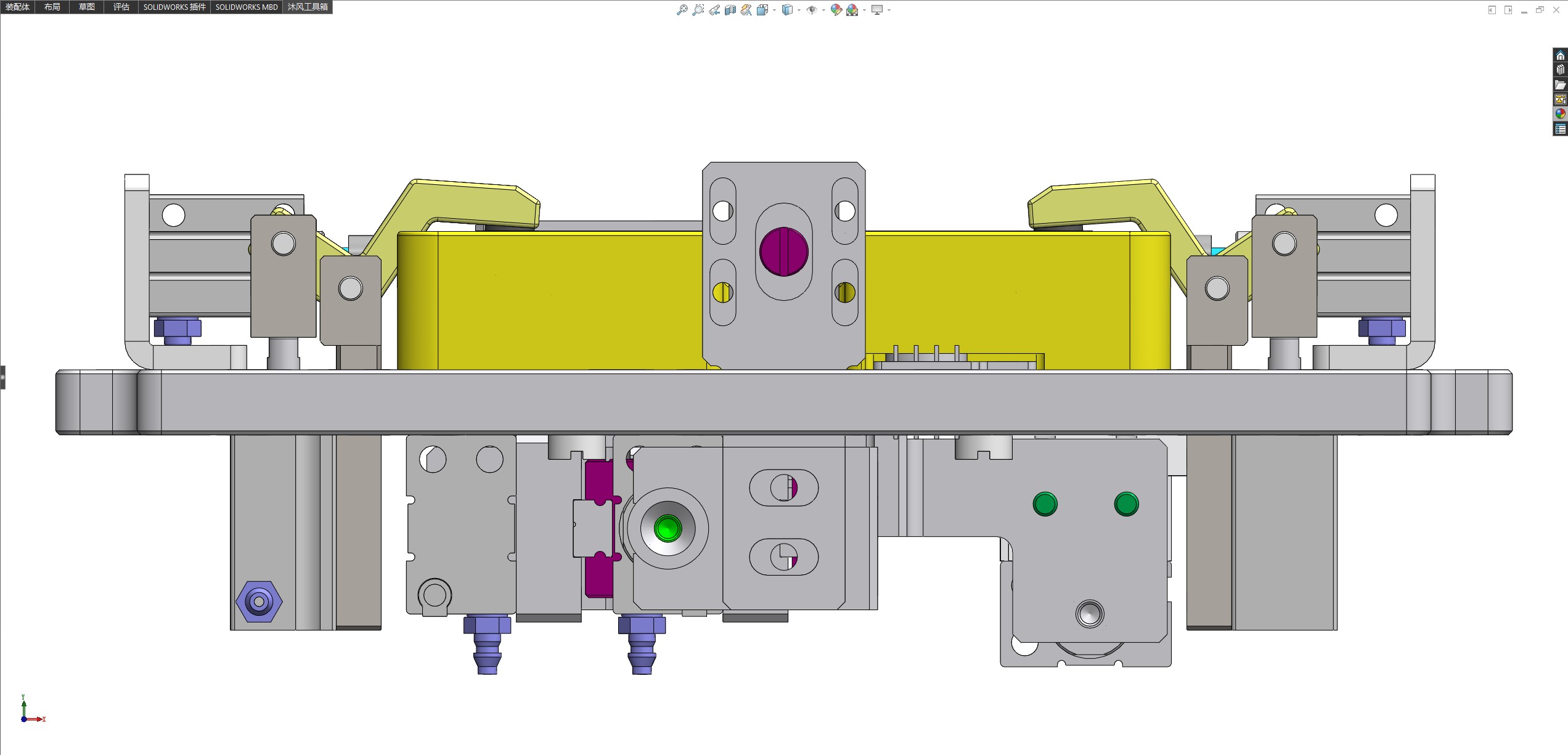Open the SOLIDWORKS MBD tab
Screen dimensions: 1568x755
tap(247, 7)
